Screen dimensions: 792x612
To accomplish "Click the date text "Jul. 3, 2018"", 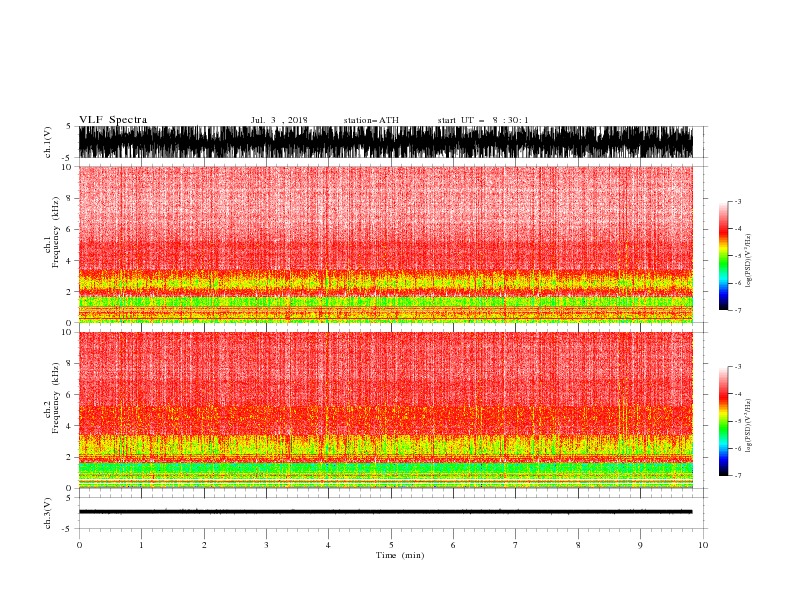I will tap(279, 120).
